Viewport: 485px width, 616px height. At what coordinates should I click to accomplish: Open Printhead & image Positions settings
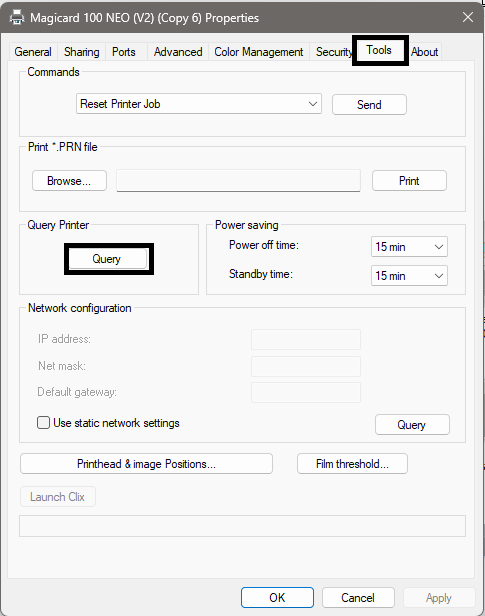[146, 464]
